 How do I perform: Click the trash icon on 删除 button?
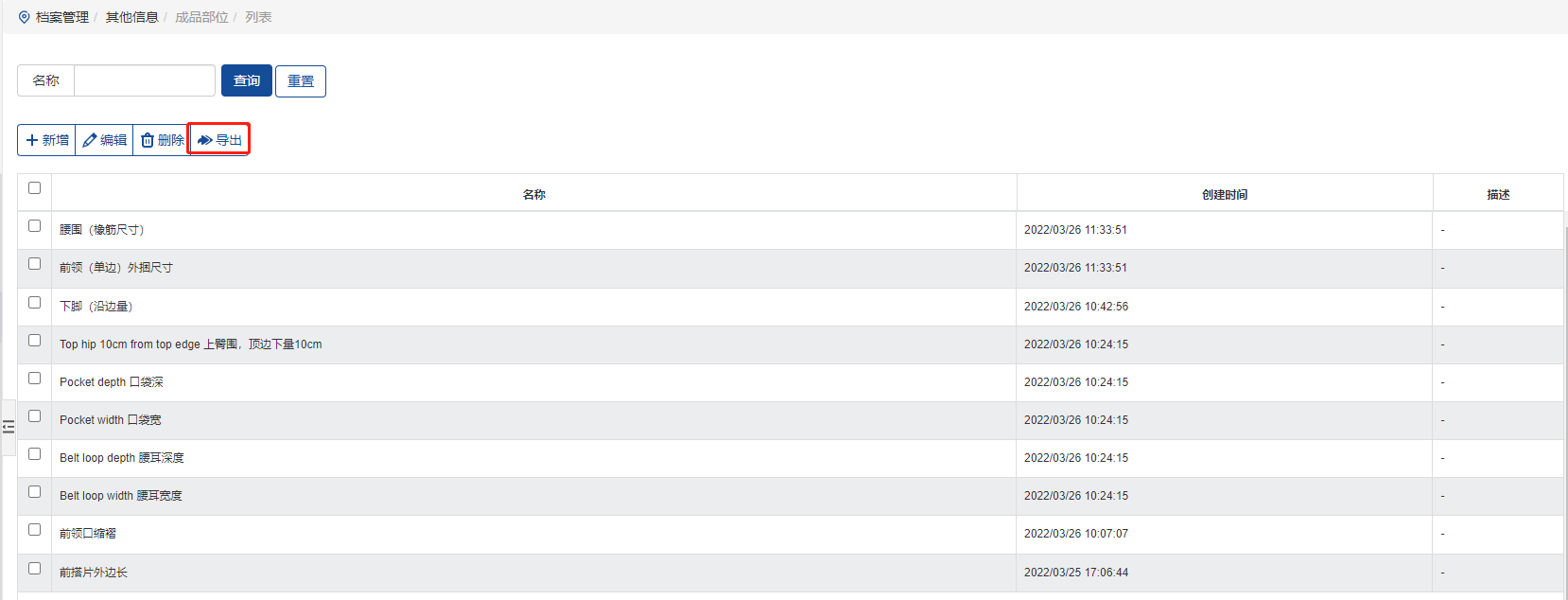tap(148, 140)
